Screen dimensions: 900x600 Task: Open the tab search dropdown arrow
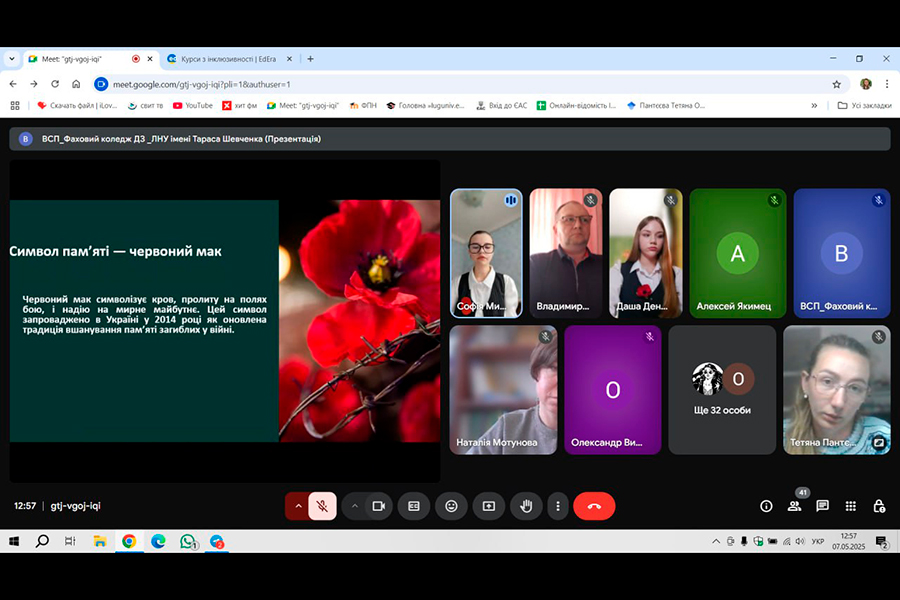11,59
